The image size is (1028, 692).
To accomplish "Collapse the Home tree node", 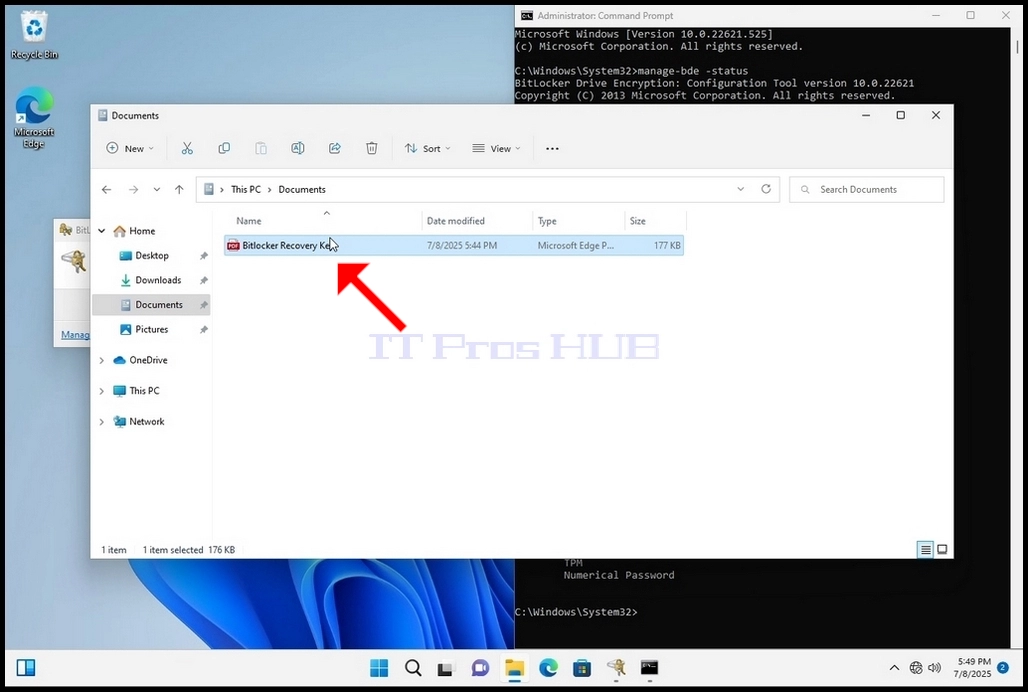I will pyautogui.click(x=102, y=231).
